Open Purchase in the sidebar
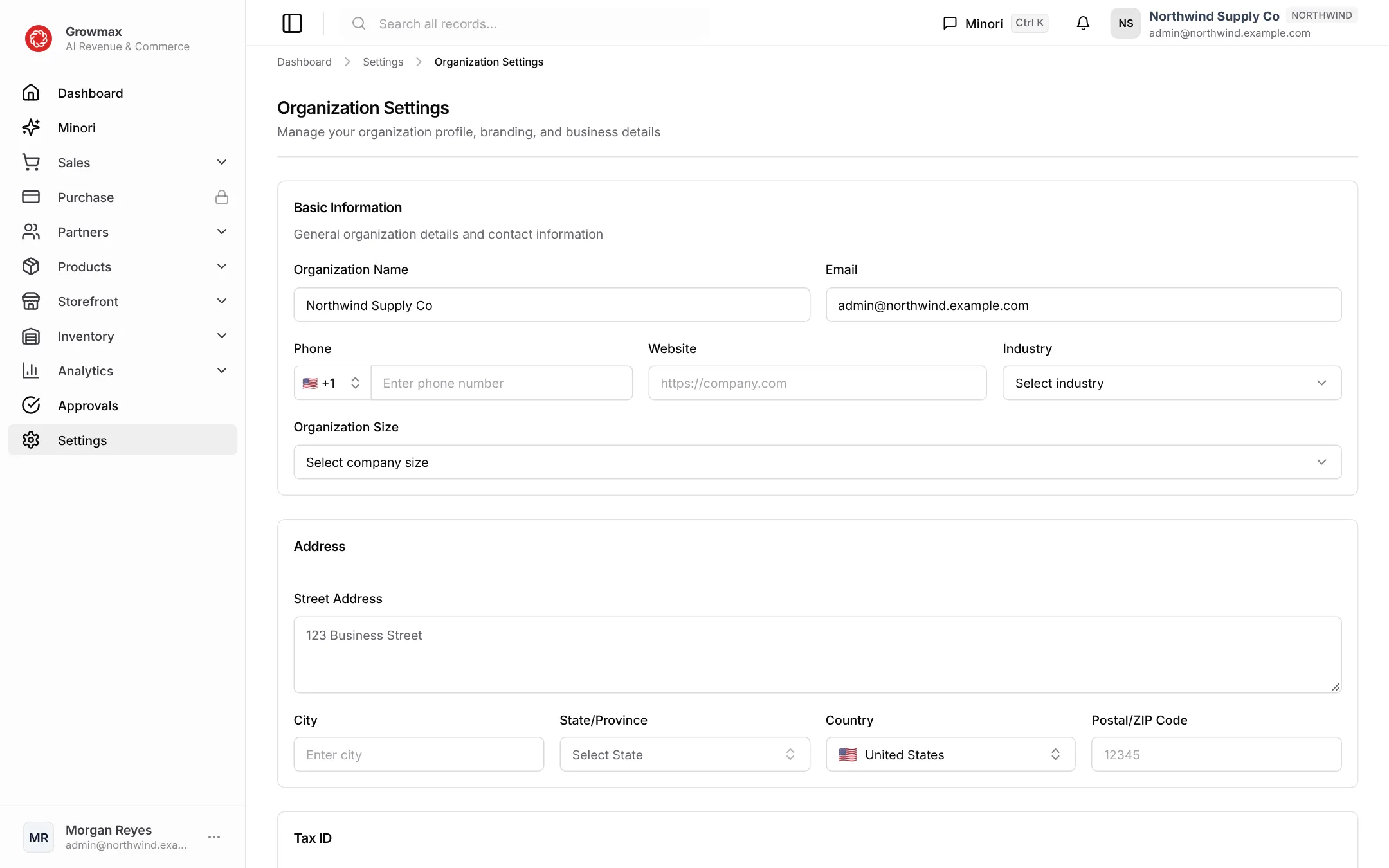This screenshot has height=868, width=1389. tap(122, 197)
